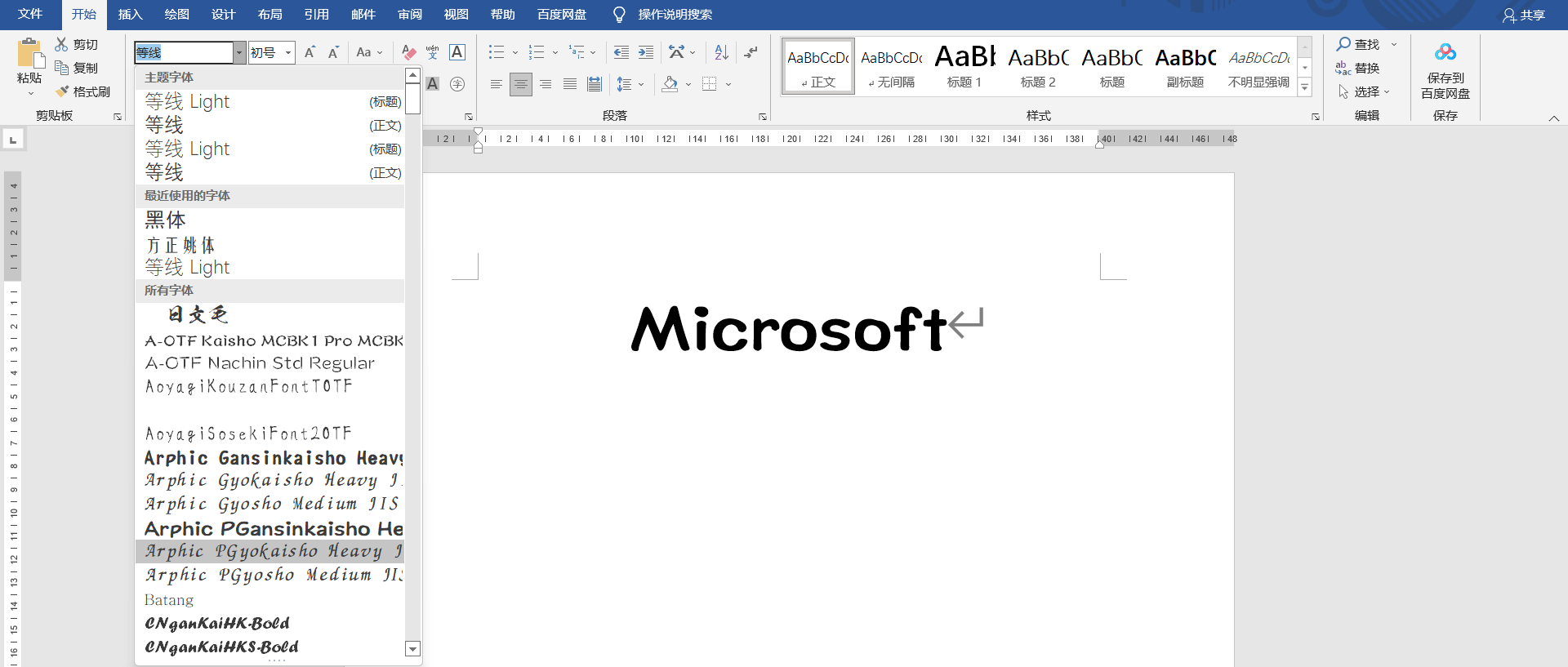Apply distributed alignment
1568x667 pixels.
pyautogui.click(x=595, y=83)
